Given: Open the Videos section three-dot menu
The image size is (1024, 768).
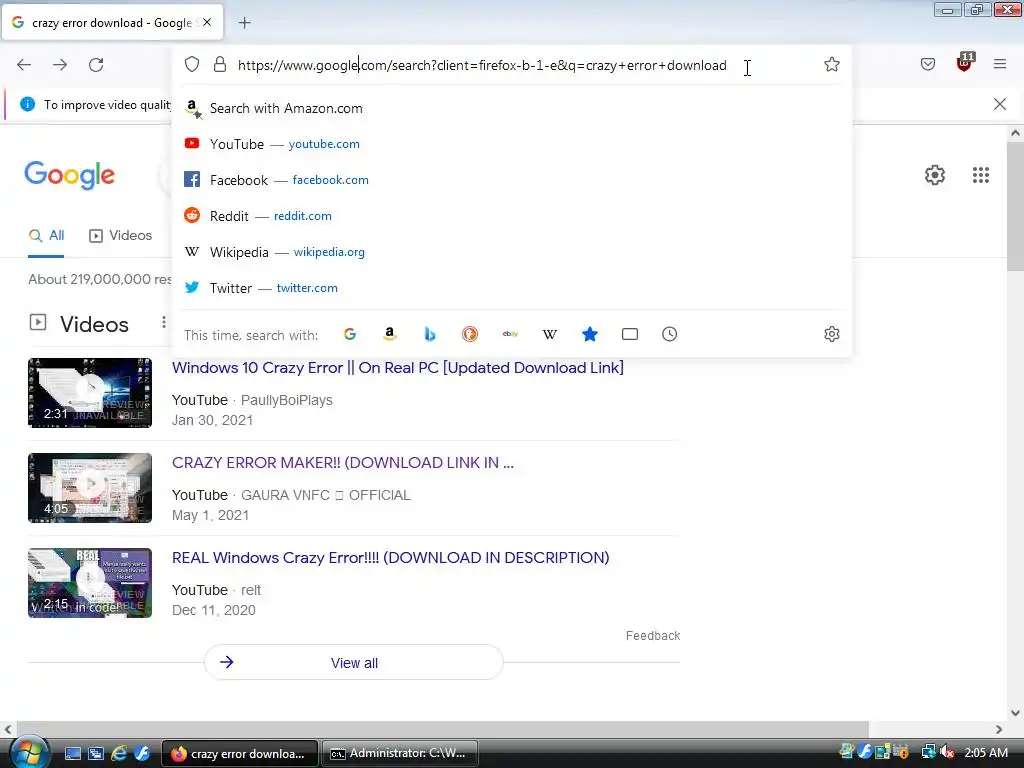Looking at the screenshot, I should coord(163,323).
